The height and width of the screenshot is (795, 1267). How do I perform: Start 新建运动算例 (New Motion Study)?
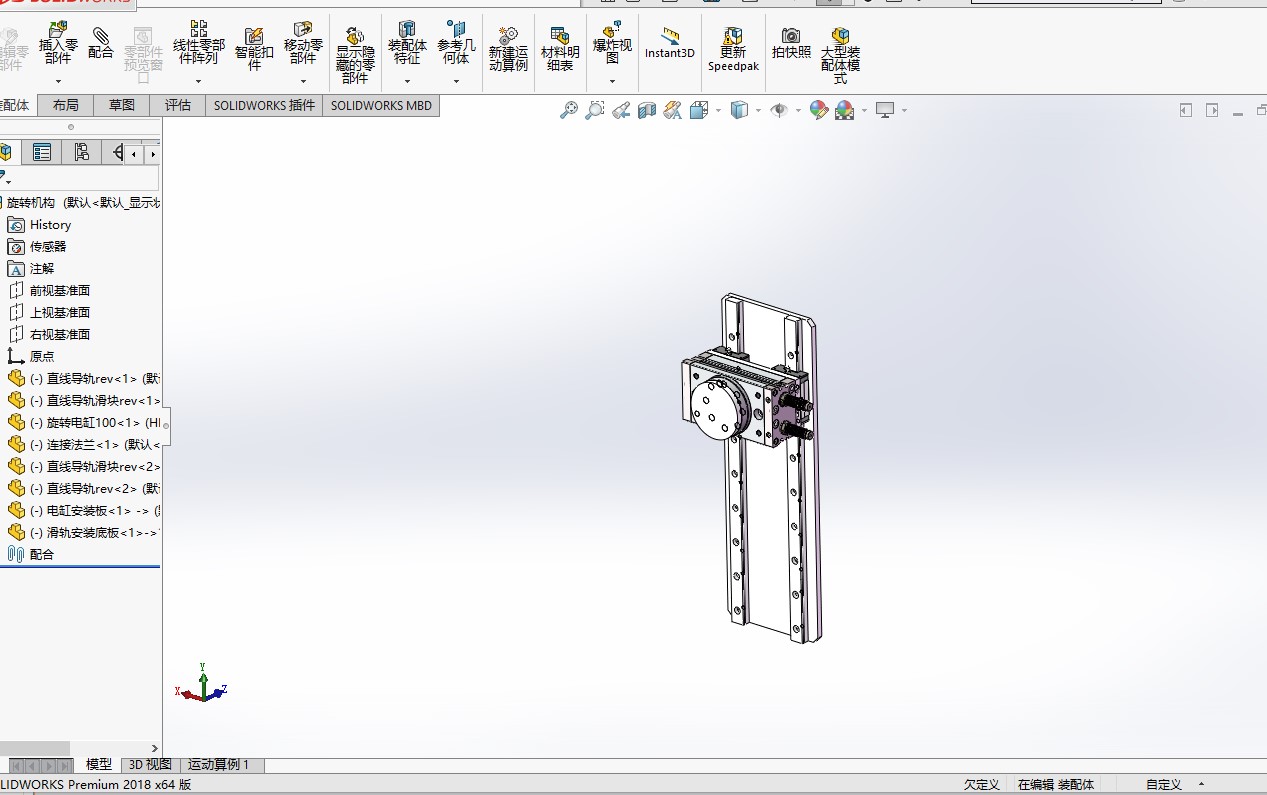(508, 48)
